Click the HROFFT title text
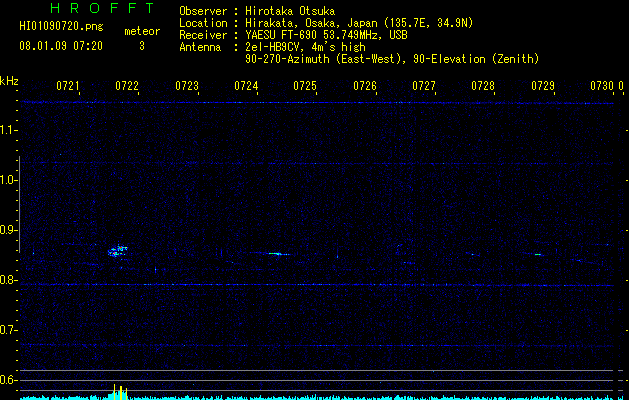The height and width of the screenshot is (400, 629). click(x=103, y=8)
